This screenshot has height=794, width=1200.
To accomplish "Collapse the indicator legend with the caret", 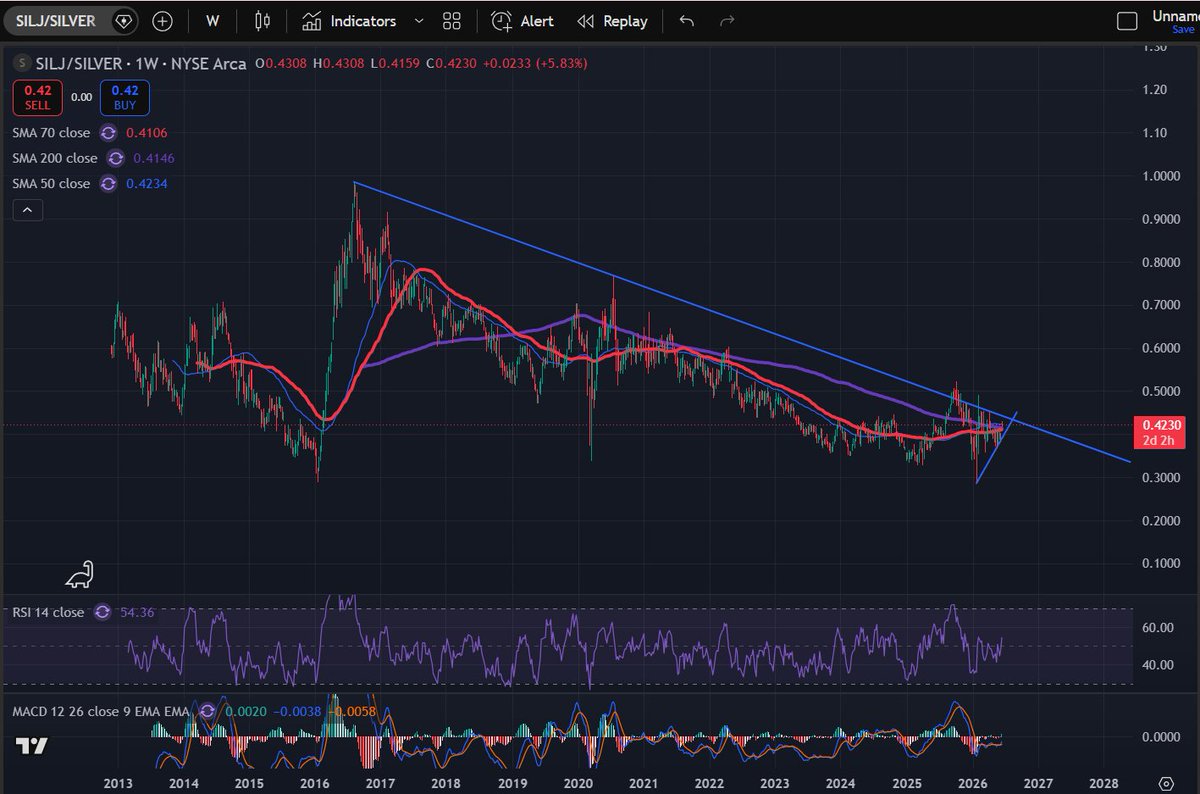I will [26, 210].
